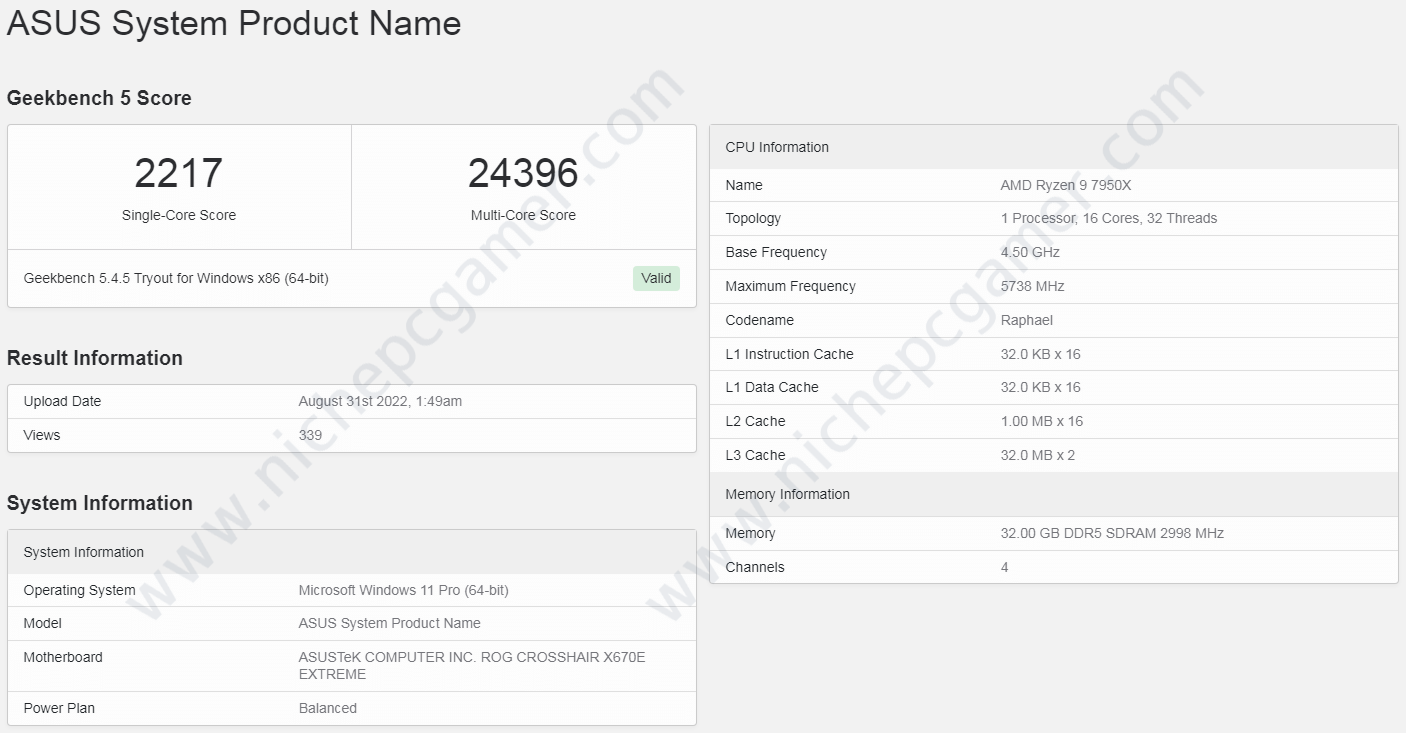1406x733 pixels.
Task: Click the ASUS System Product Name heading
Action: coord(234,23)
